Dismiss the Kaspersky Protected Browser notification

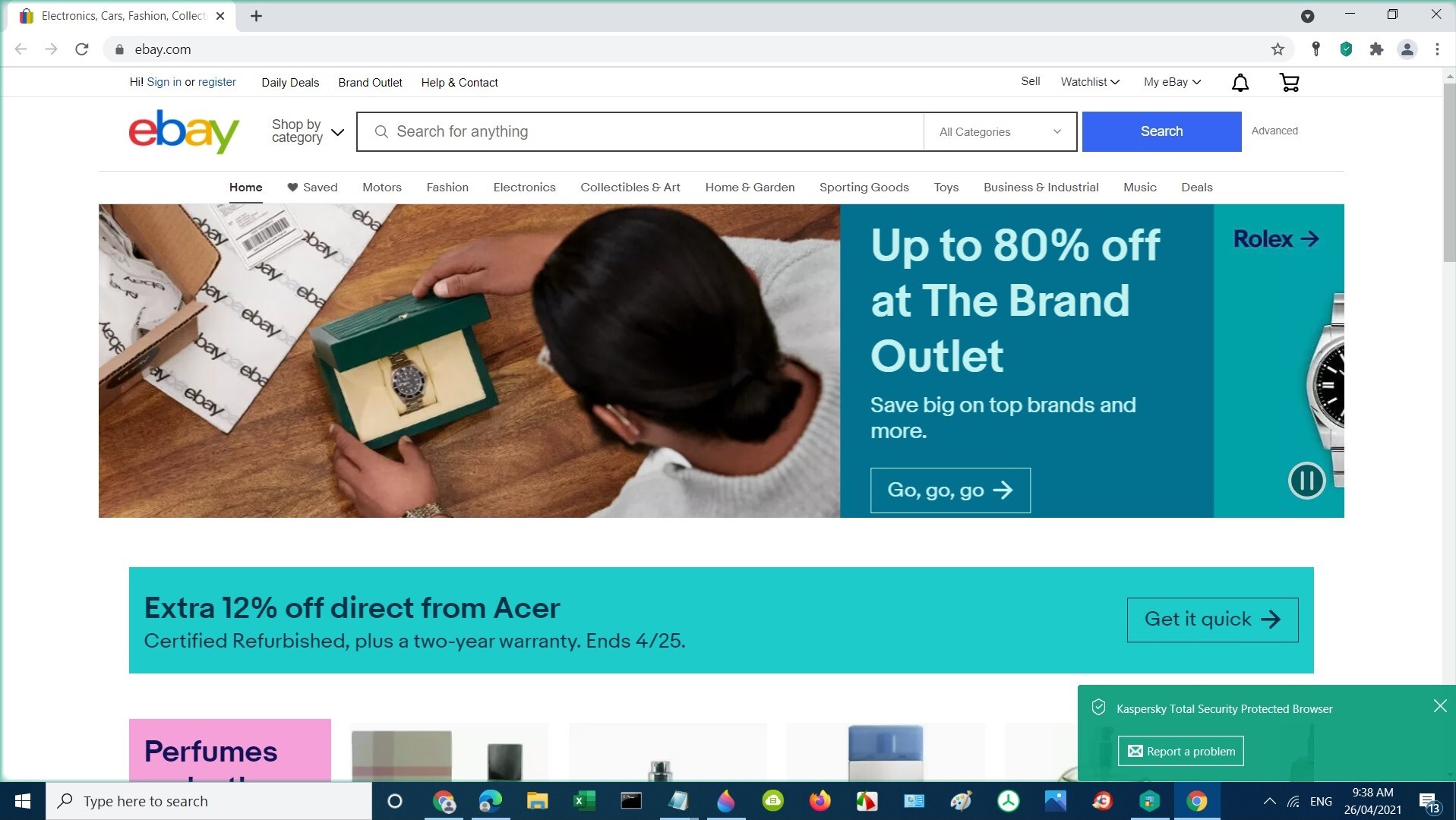[1439, 706]
